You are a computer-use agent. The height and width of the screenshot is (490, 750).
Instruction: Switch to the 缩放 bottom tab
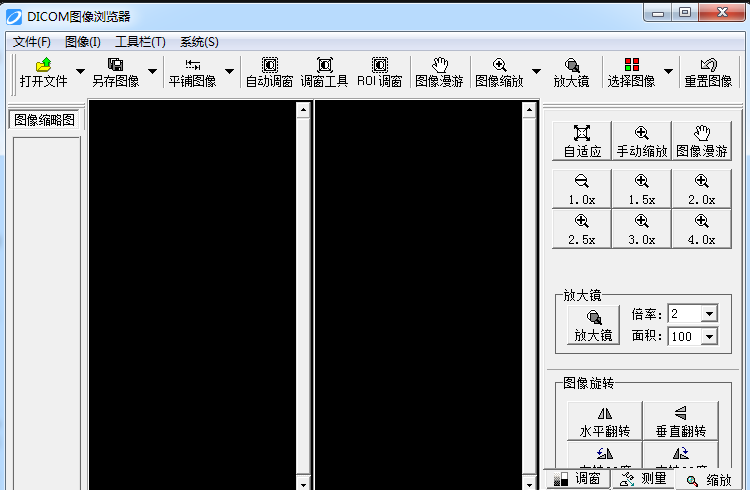click(710, 480)
